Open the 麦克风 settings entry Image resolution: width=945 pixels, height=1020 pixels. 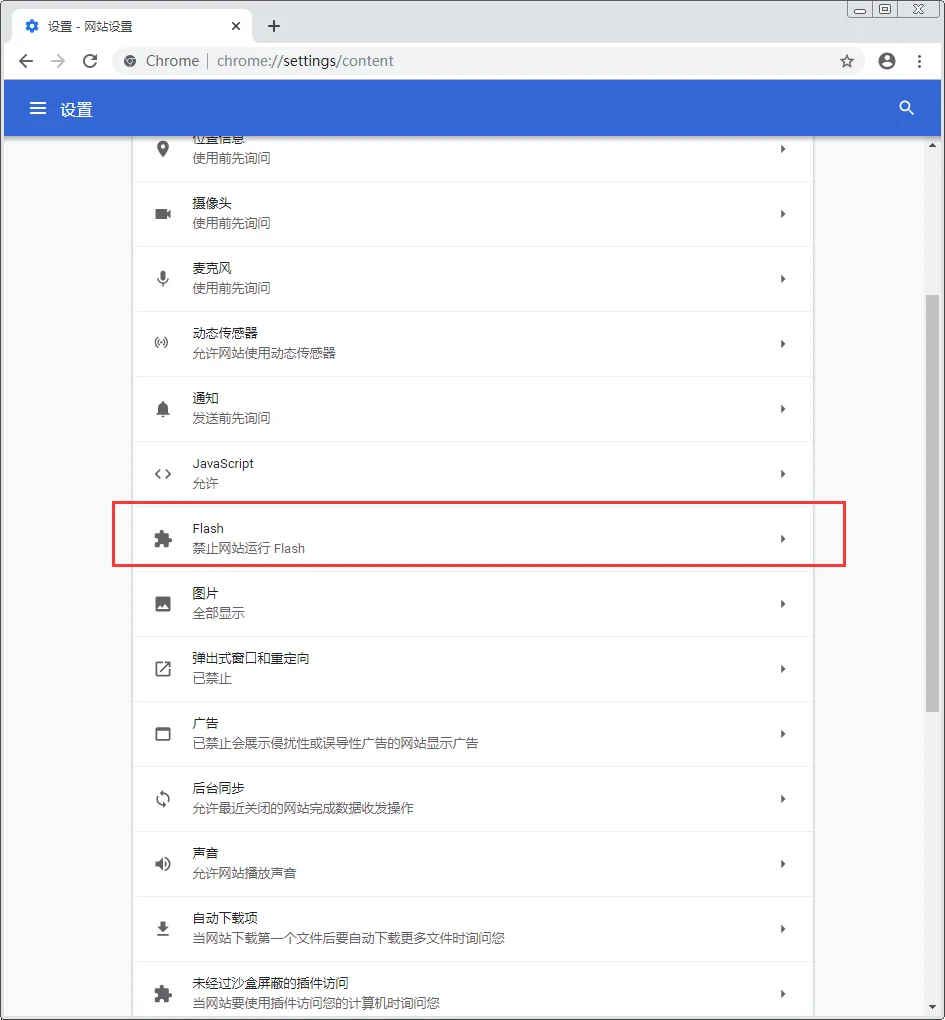pyautogui.click(x=473, y=279)
